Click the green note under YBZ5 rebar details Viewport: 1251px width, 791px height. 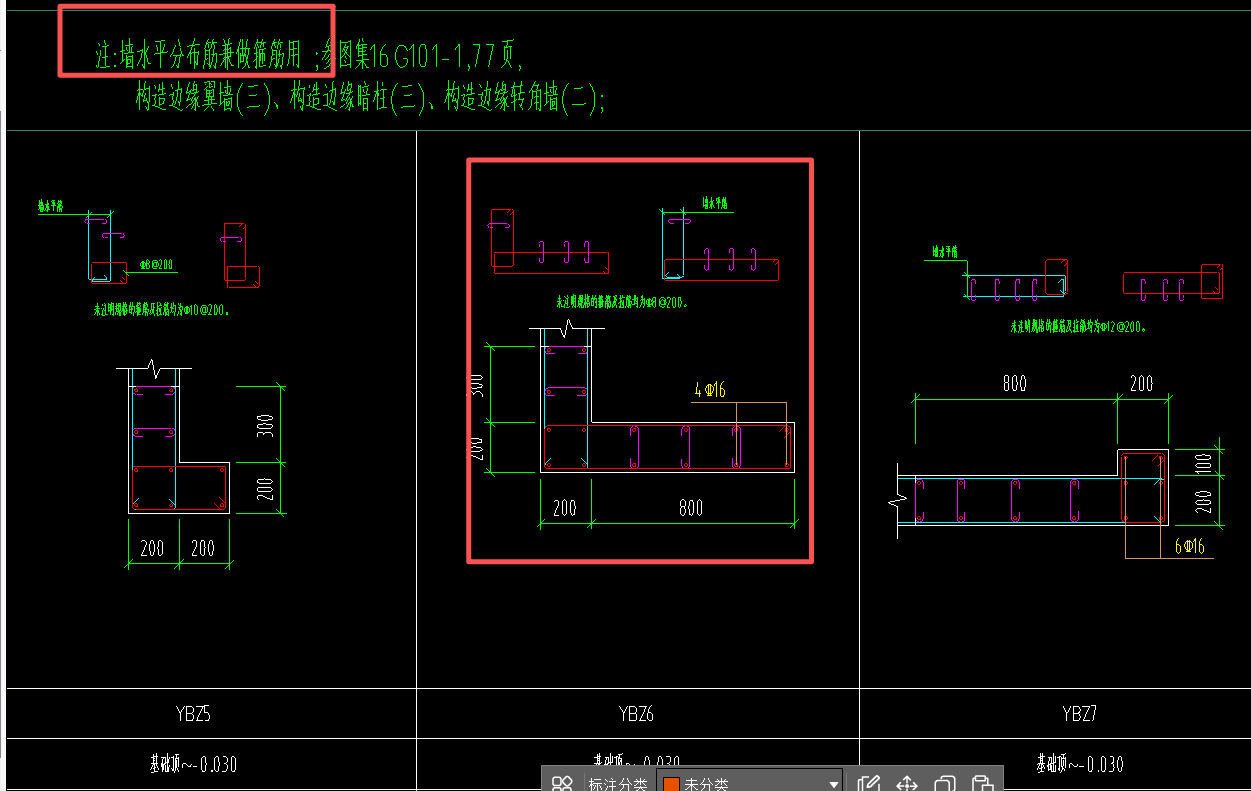click(x=163, y=311)
